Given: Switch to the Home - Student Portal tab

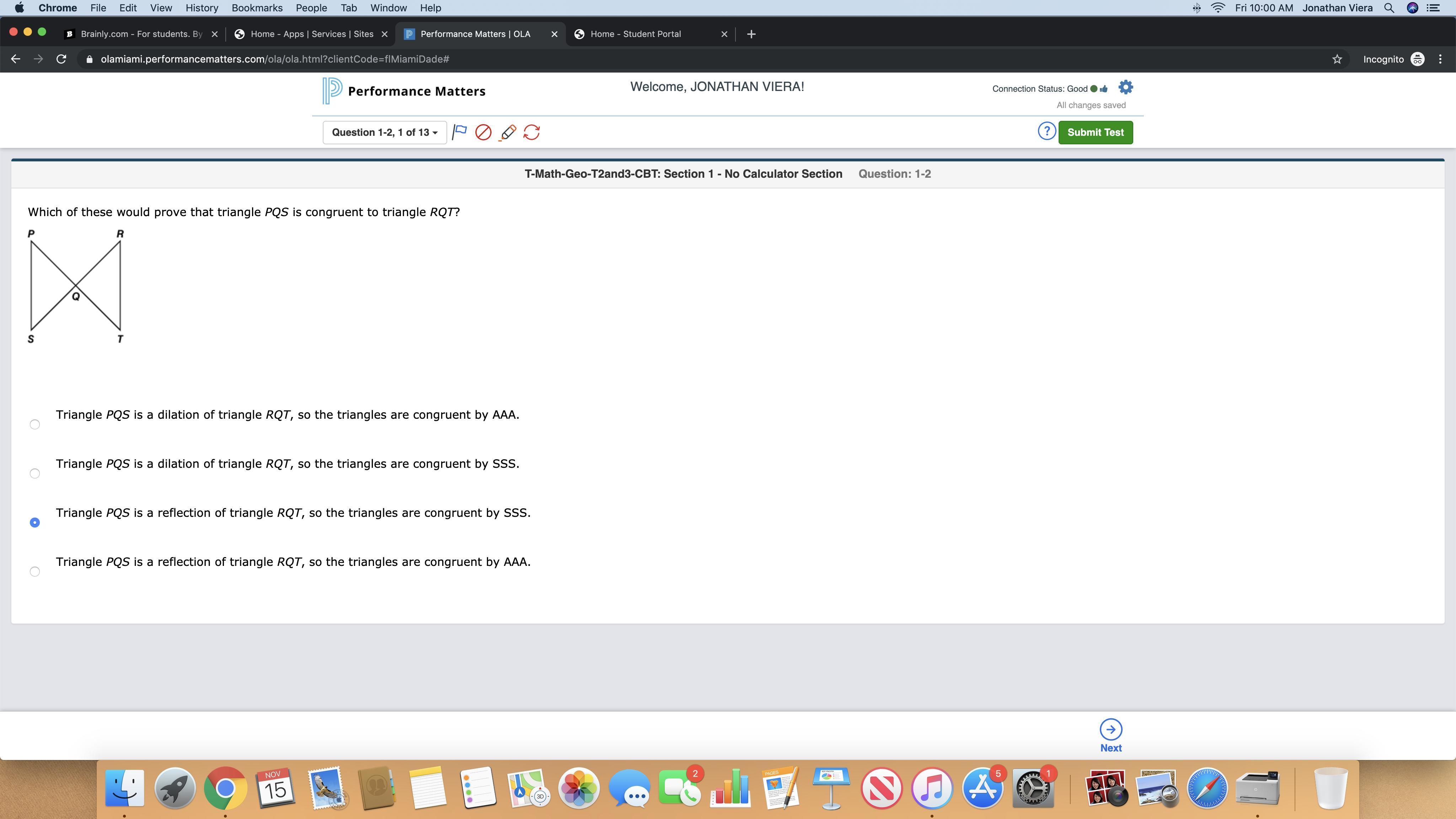Looking at the screenshot, I should tap(635, 34).
